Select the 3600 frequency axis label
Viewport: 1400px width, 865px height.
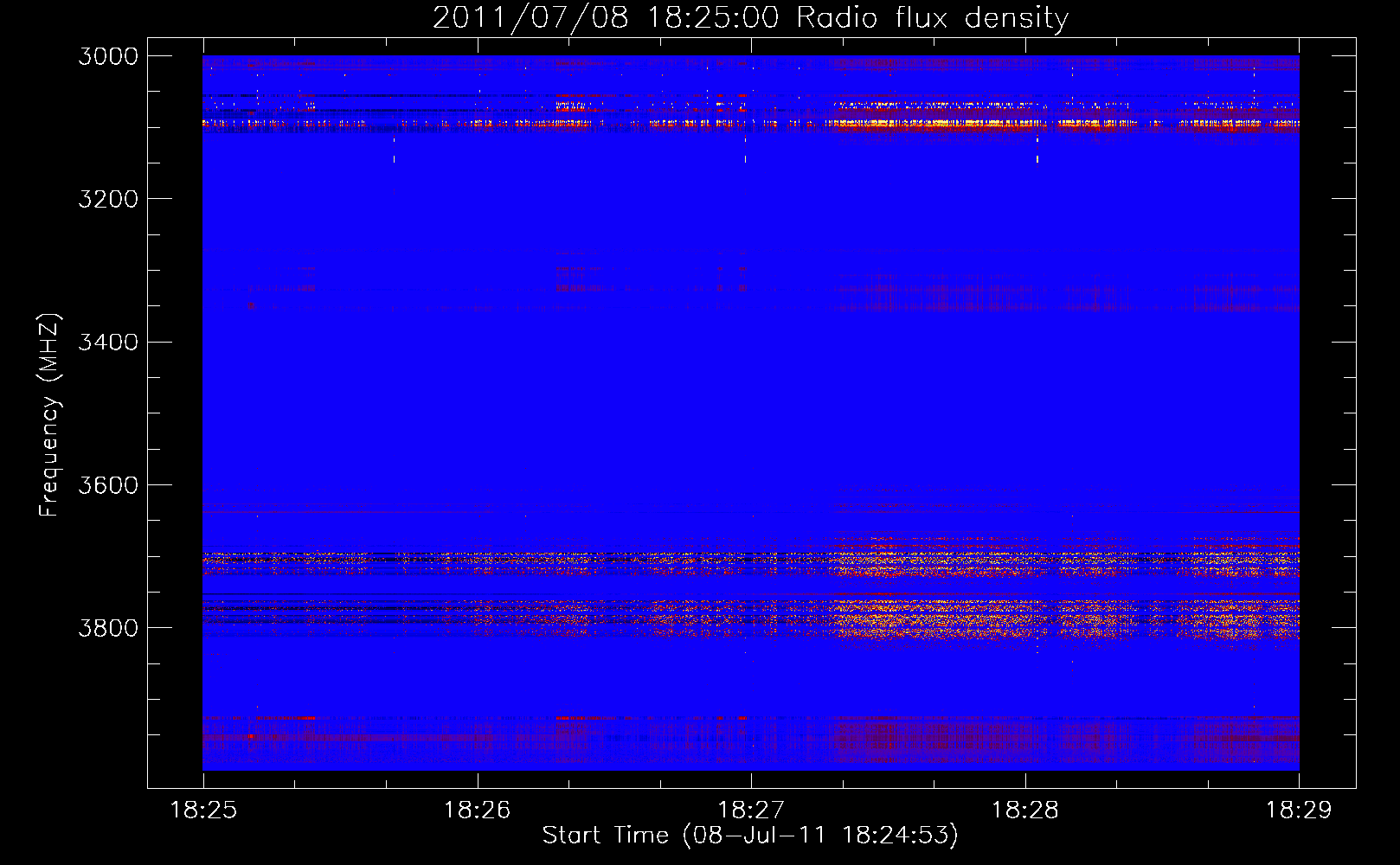(x=108, y=484)
